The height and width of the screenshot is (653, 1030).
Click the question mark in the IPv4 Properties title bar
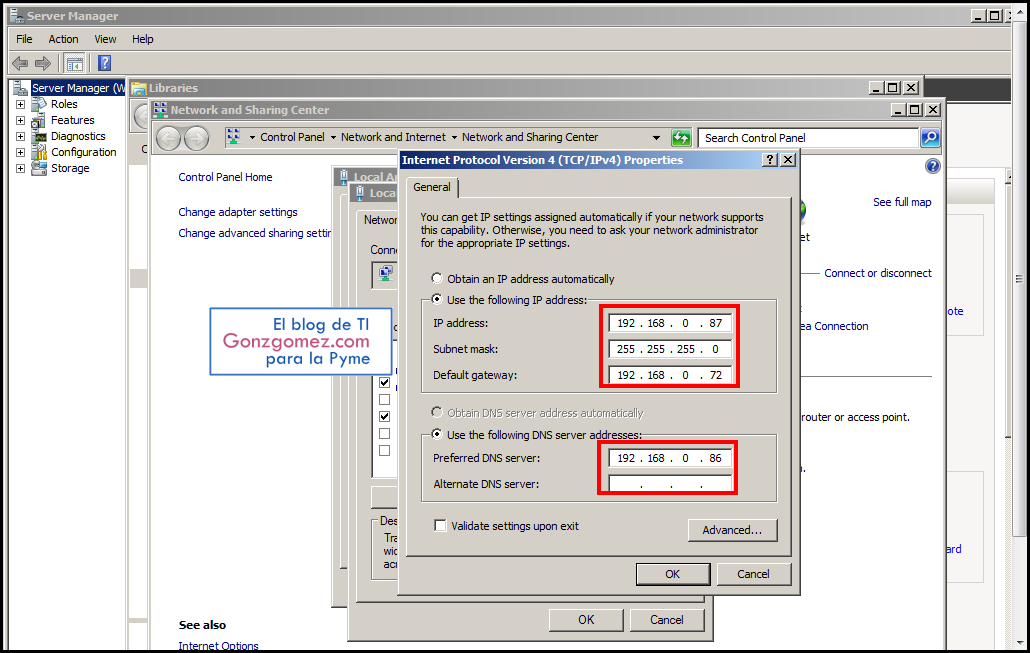click(770, 160)
